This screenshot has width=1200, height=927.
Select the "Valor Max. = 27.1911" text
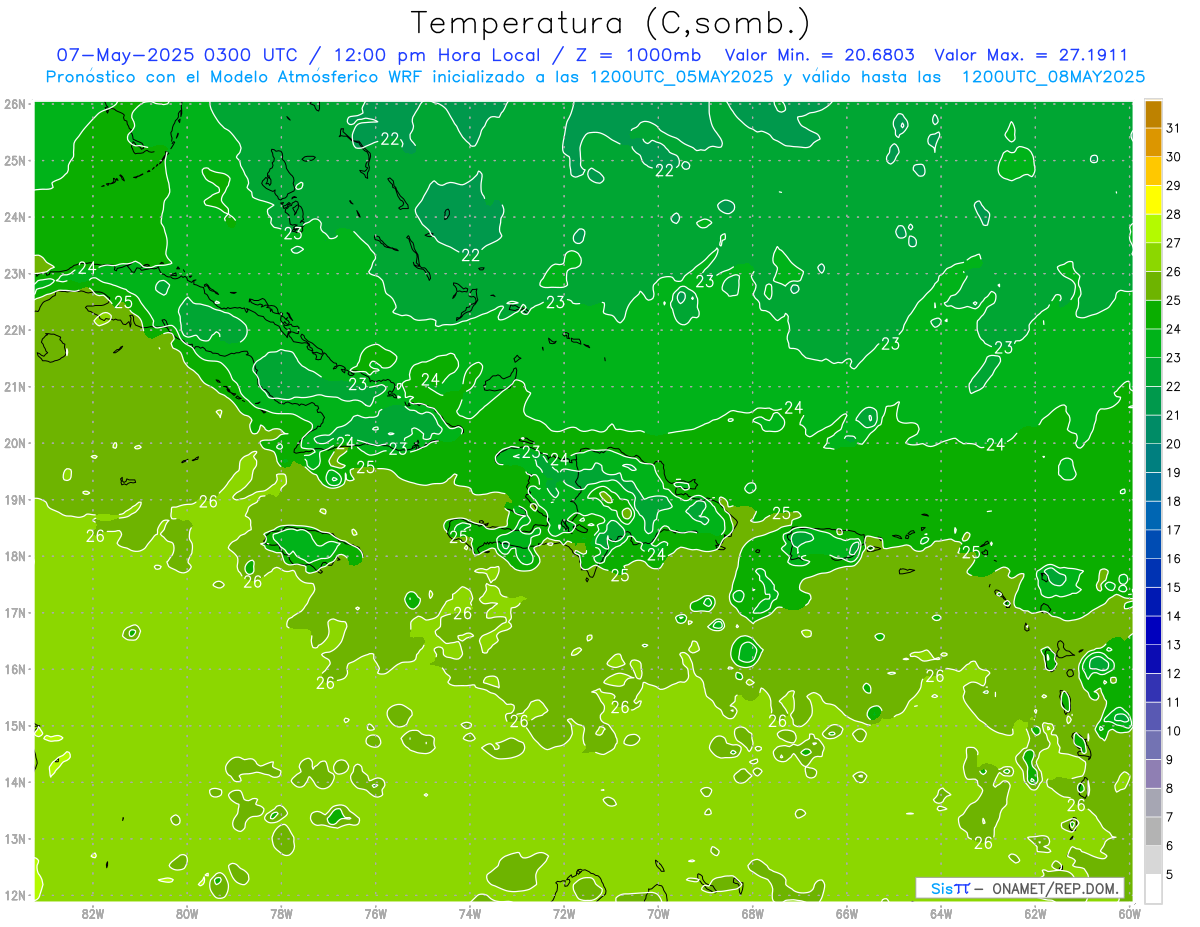(1031, 55)
